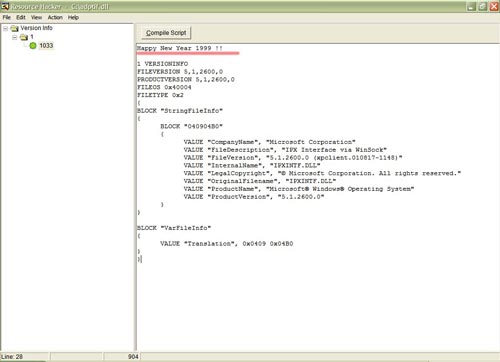This screenshot has height=362, width=500.
Task: Open the Help menu
Action: [73, 17]
